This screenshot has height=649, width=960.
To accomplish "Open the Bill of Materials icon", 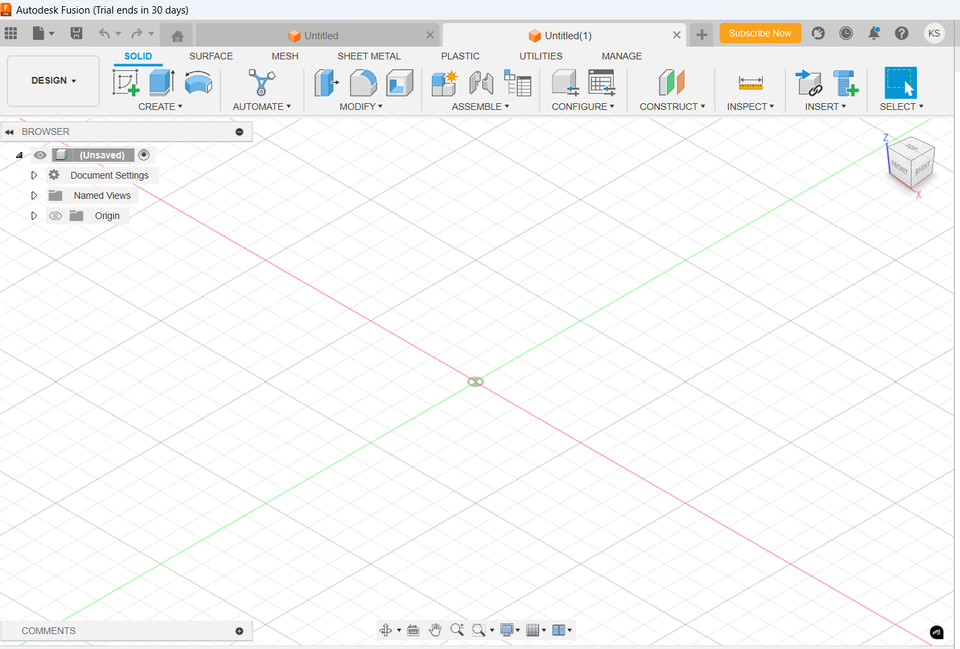I will pyautogui.click(x=517, y=83).
